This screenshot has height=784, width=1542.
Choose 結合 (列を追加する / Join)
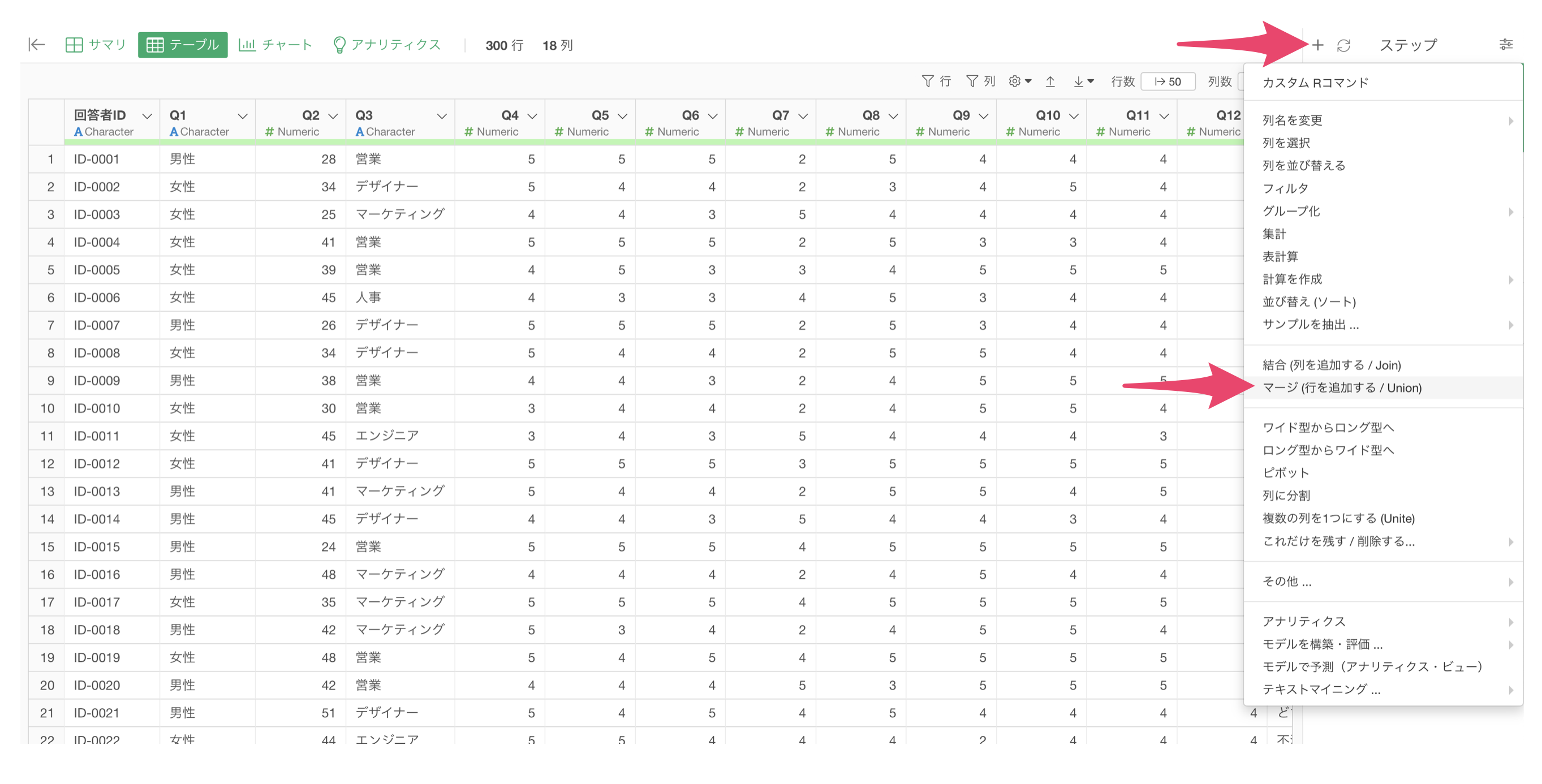tap(1383, 365)
